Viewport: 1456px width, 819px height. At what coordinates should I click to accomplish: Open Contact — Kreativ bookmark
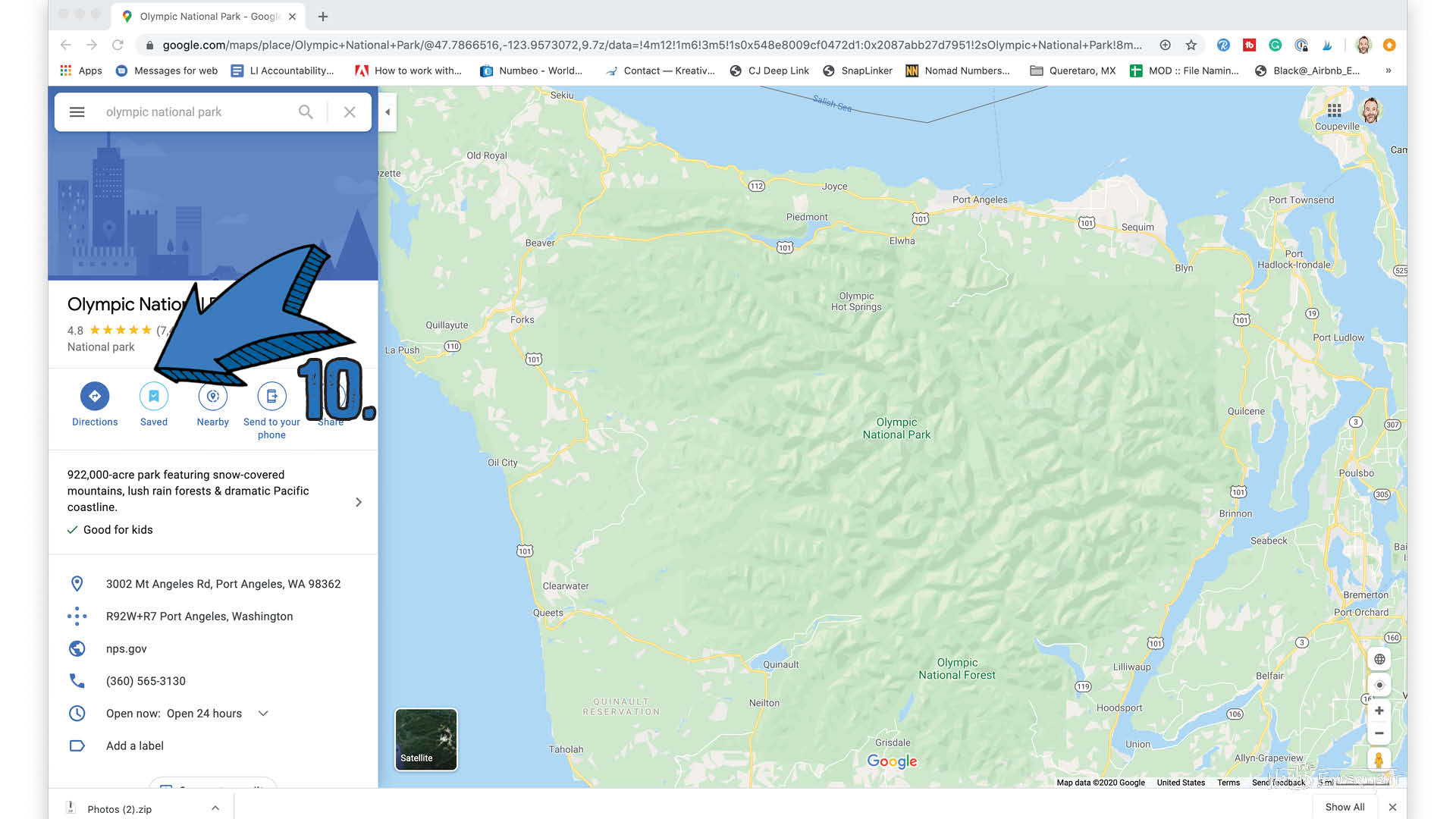point(660,71)
